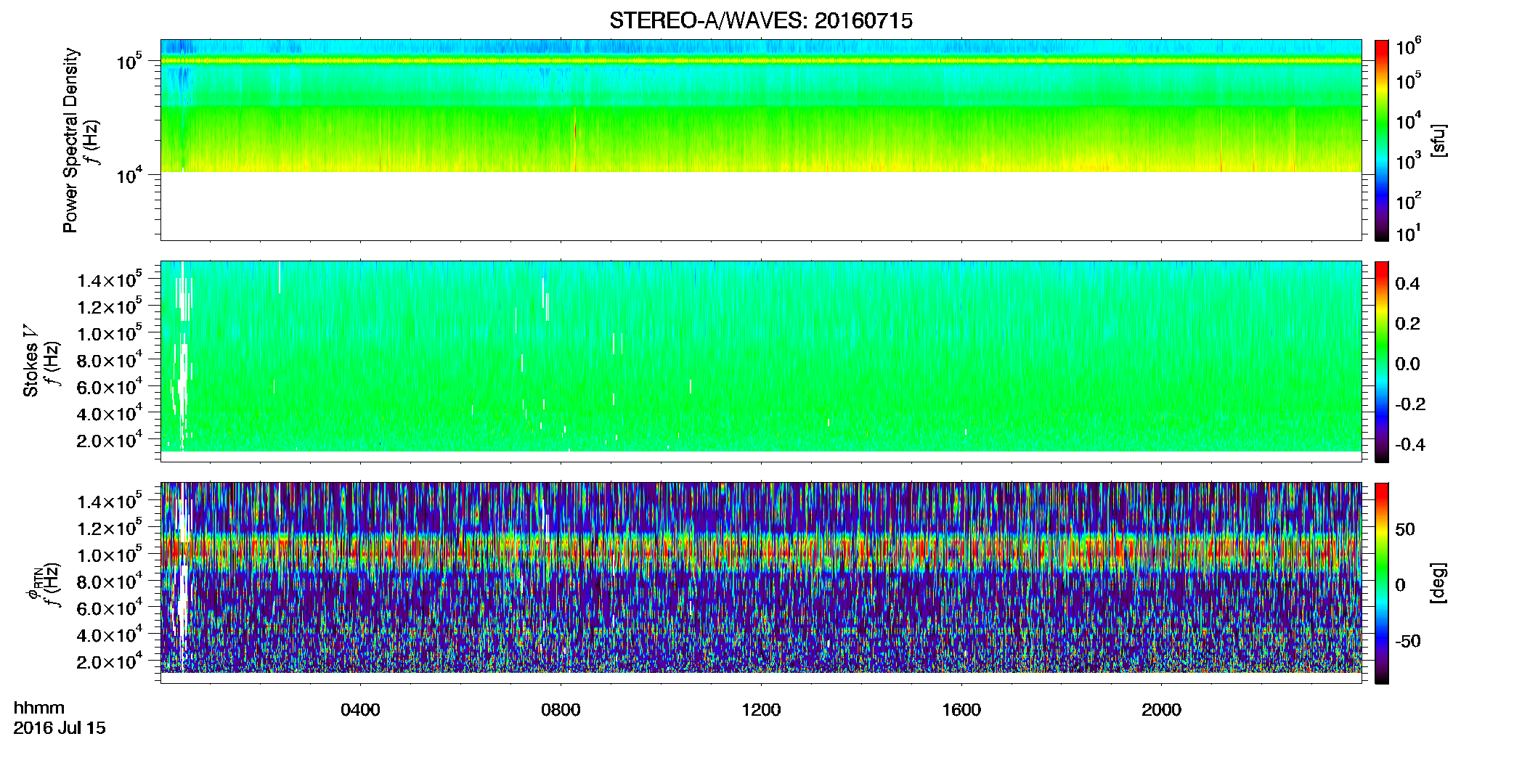Click the [deg] unit label
1522x784 pixels.
coord(1438,583)
